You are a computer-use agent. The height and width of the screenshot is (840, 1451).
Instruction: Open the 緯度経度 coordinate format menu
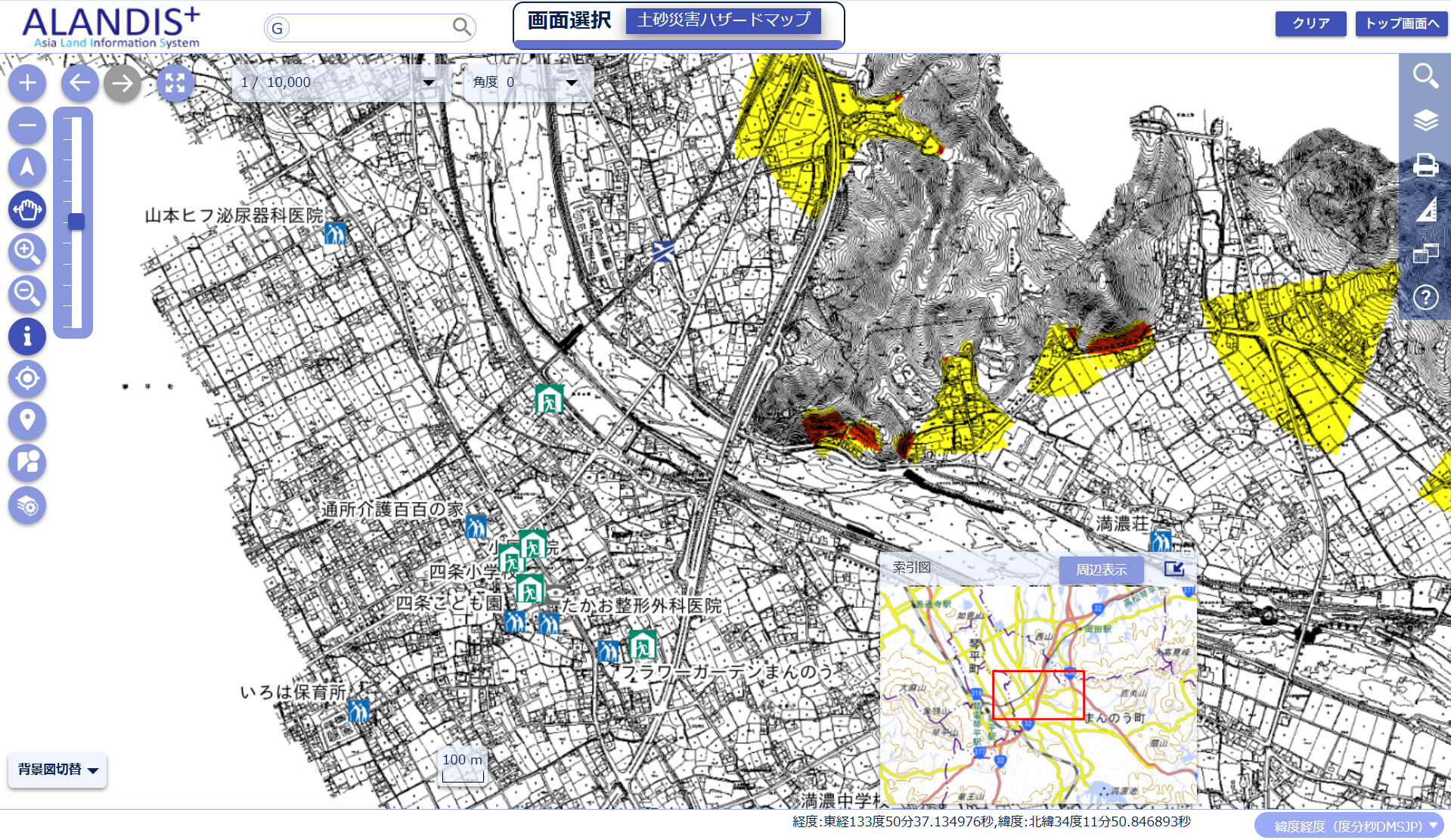point(1348,826)
